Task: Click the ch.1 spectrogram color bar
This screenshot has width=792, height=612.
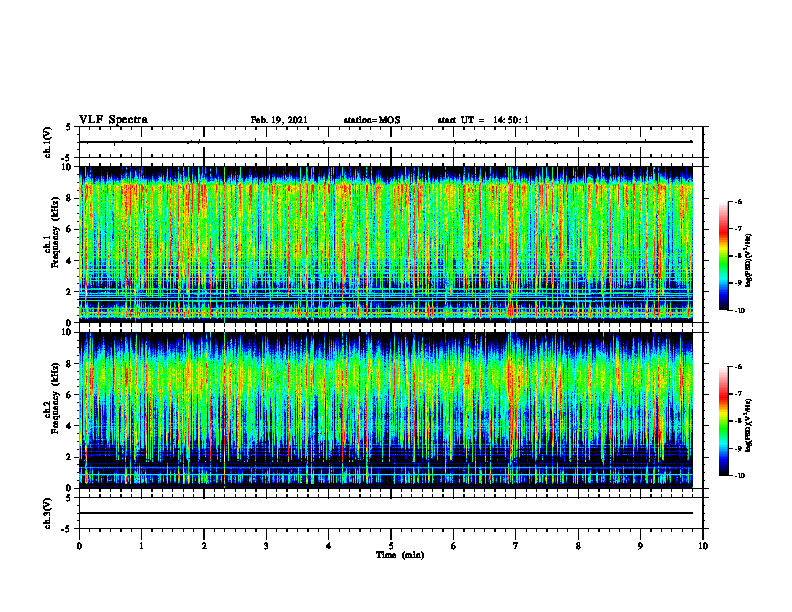Action: pyautogui.click(x=723, y=256)
